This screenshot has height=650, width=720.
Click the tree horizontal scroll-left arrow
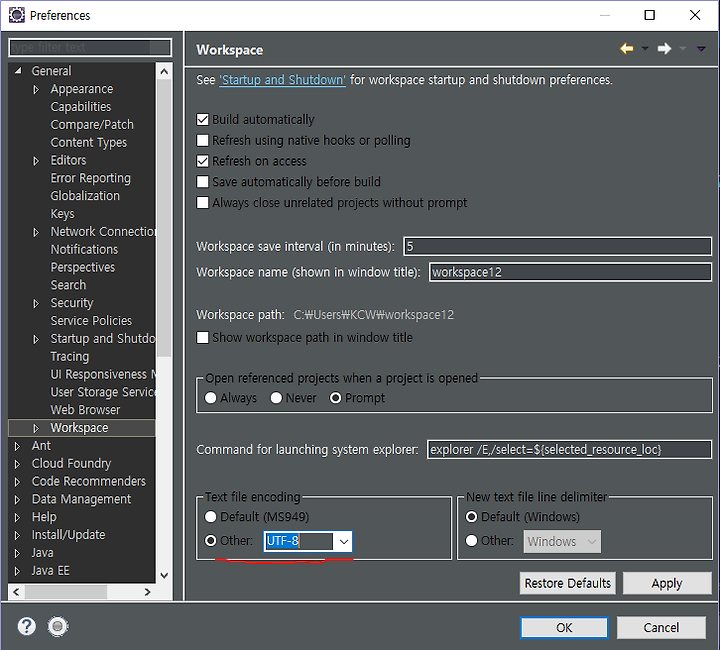[x=17, y=592]
